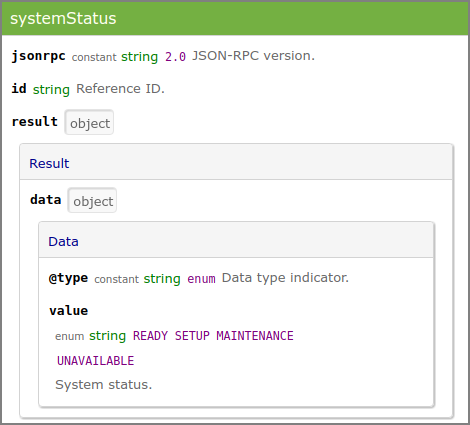Viewport: 470px width, 425px height.
Task: Click the purple enum label after @type
Action: coord(201,279)
